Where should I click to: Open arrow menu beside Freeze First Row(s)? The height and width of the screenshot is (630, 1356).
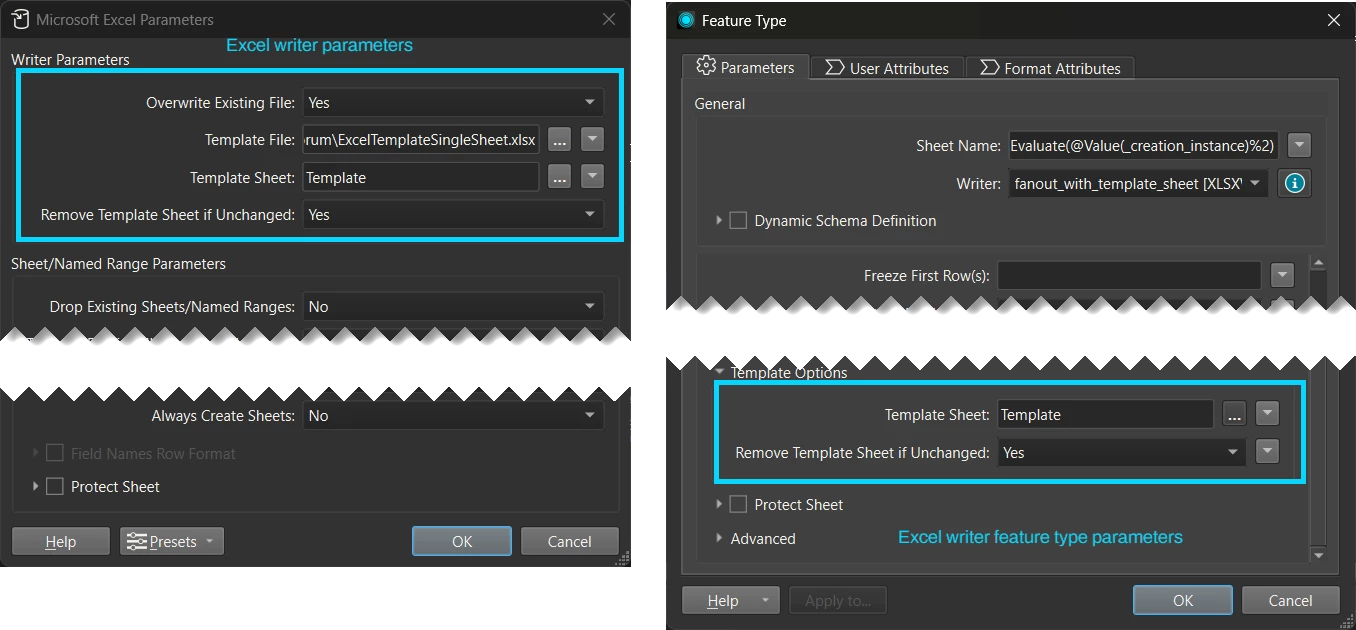(x=1282, y=275)
